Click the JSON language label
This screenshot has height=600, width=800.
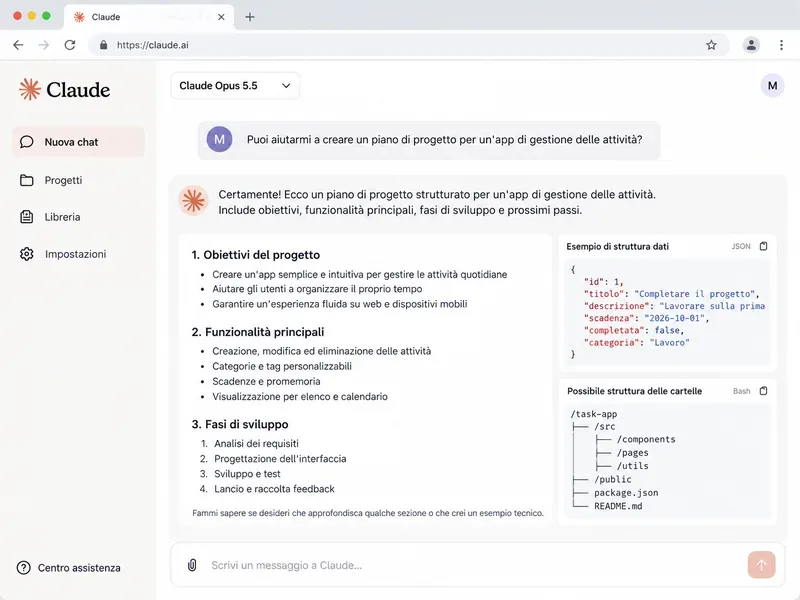(x=741, y=246)
